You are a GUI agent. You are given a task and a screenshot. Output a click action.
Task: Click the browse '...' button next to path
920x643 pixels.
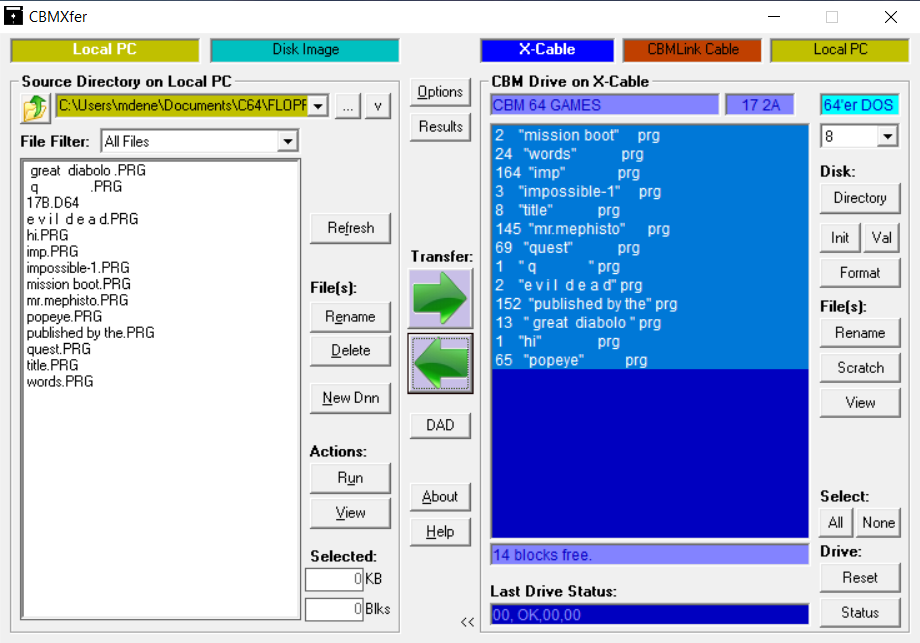347,107
